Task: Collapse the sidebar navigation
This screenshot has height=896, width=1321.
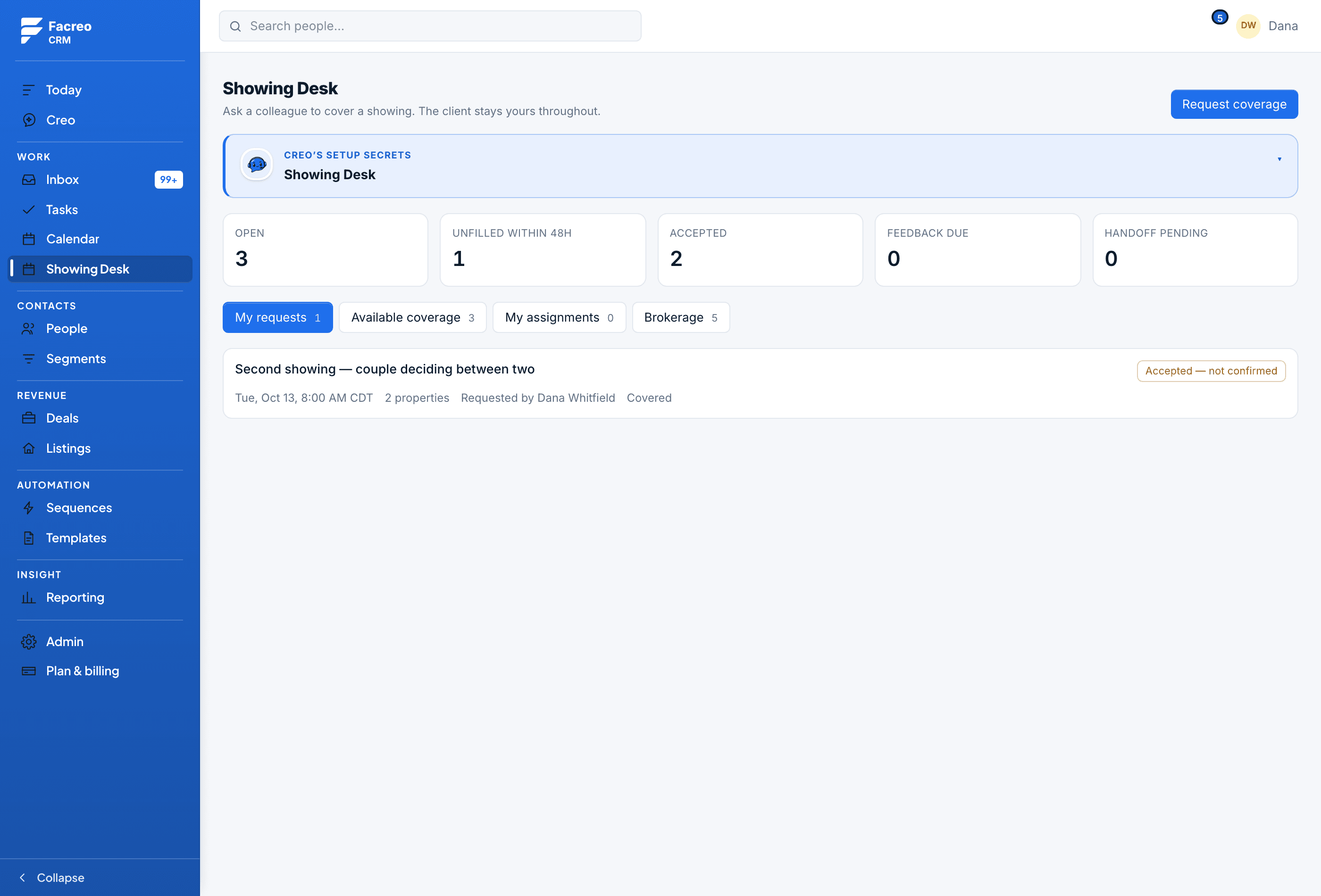Action: click(52, 878)
